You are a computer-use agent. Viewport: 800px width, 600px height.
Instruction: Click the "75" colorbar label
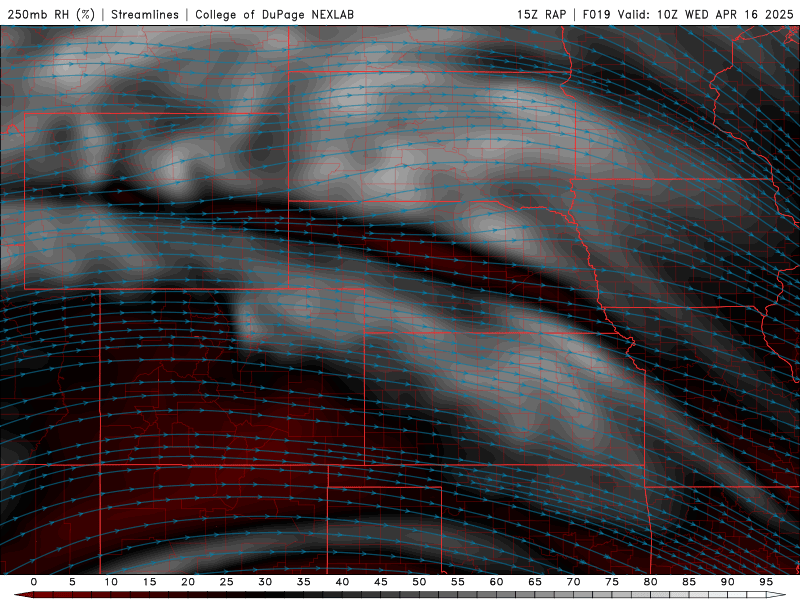612,582
